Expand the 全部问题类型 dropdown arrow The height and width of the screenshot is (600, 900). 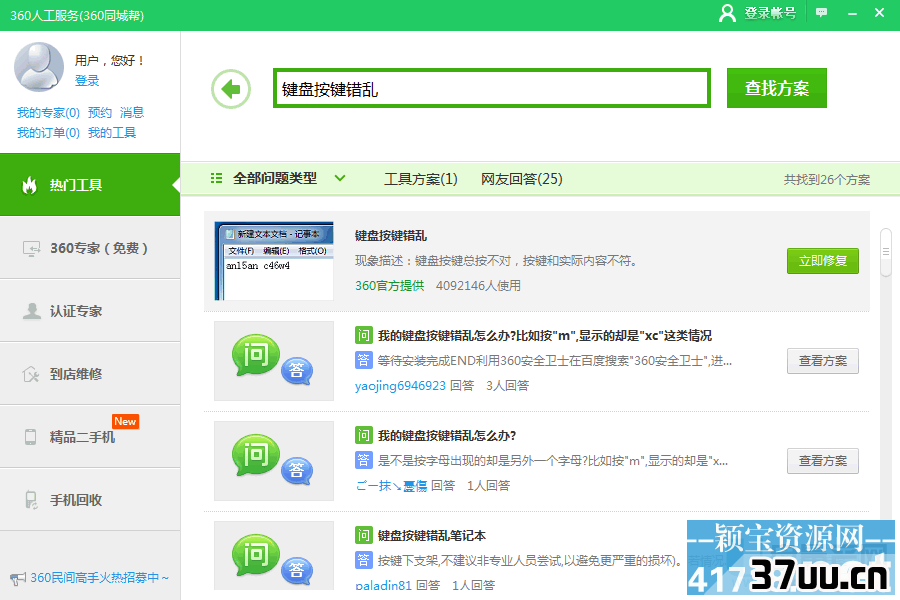340,178
